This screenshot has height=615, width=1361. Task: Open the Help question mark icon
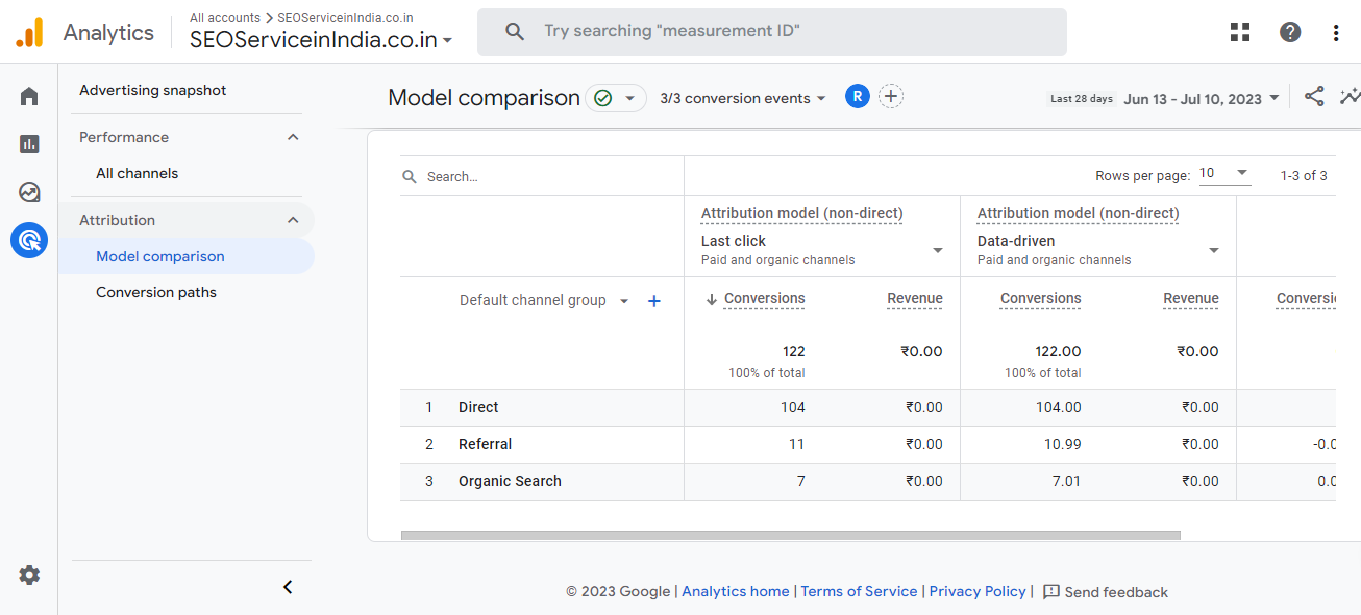1290,32
